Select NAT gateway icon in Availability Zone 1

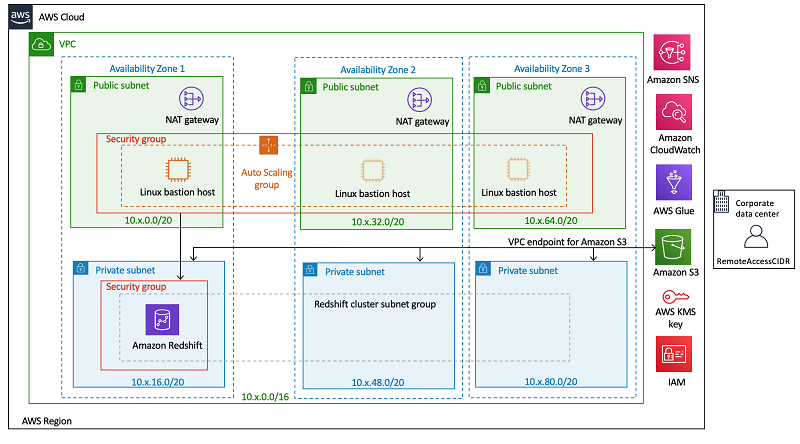tap(191, 98)
